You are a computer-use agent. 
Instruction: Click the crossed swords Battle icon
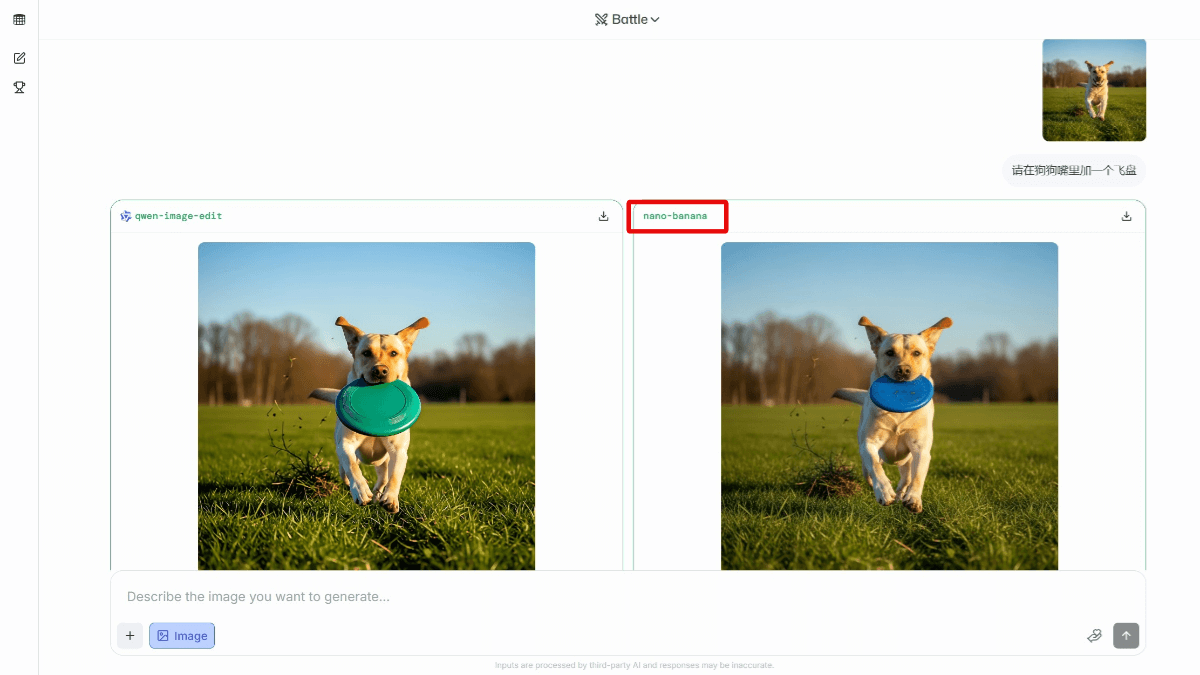601,19
